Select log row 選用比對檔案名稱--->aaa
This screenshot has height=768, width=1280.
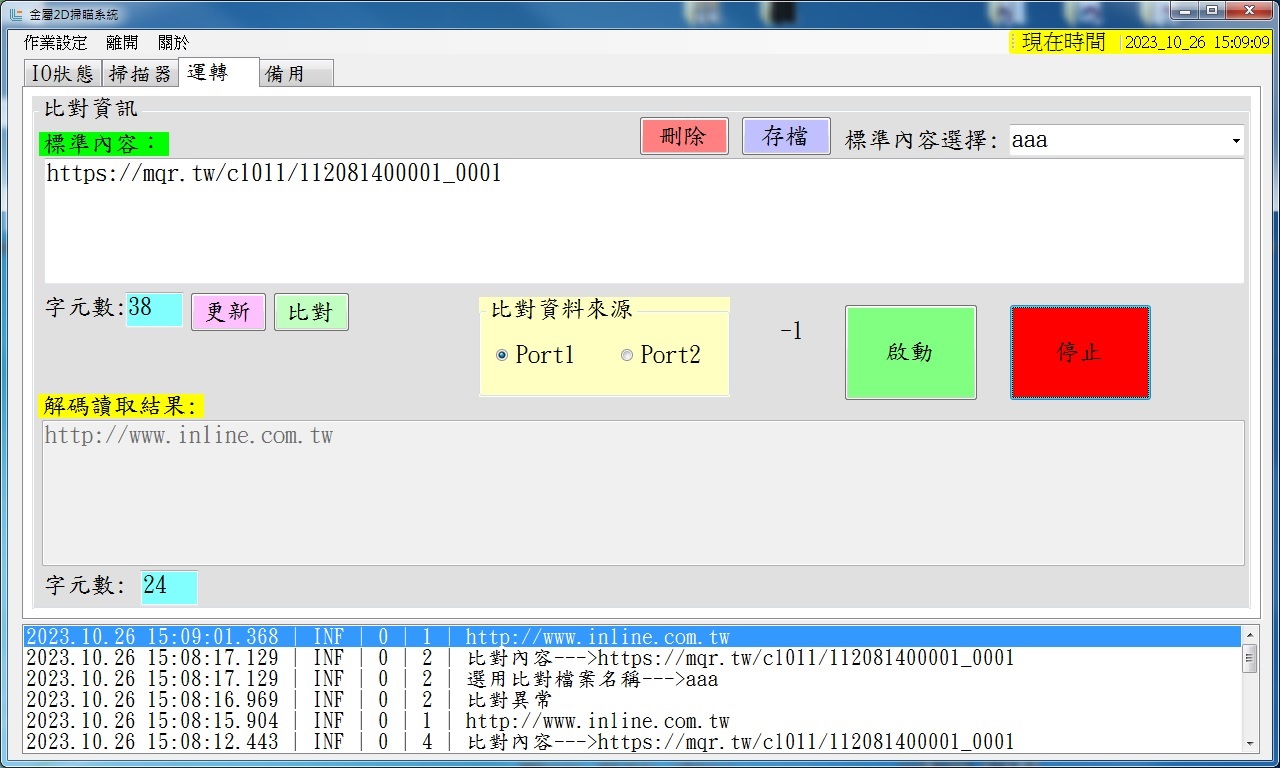pyautogui.click(x=632, y=679)
